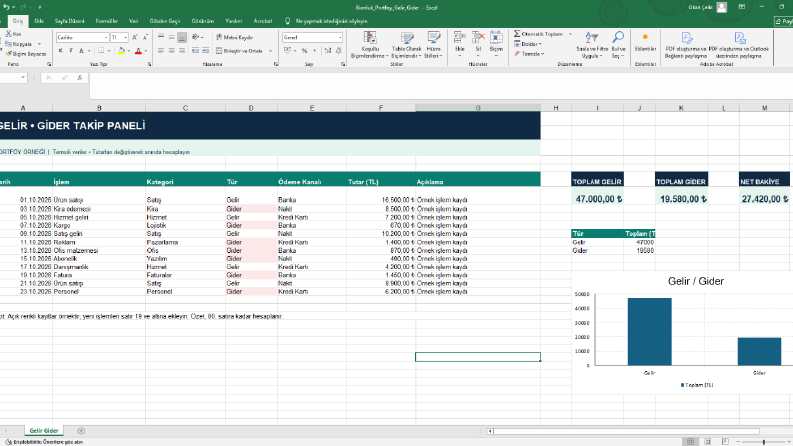Click into the formula bar

[440, 85]
